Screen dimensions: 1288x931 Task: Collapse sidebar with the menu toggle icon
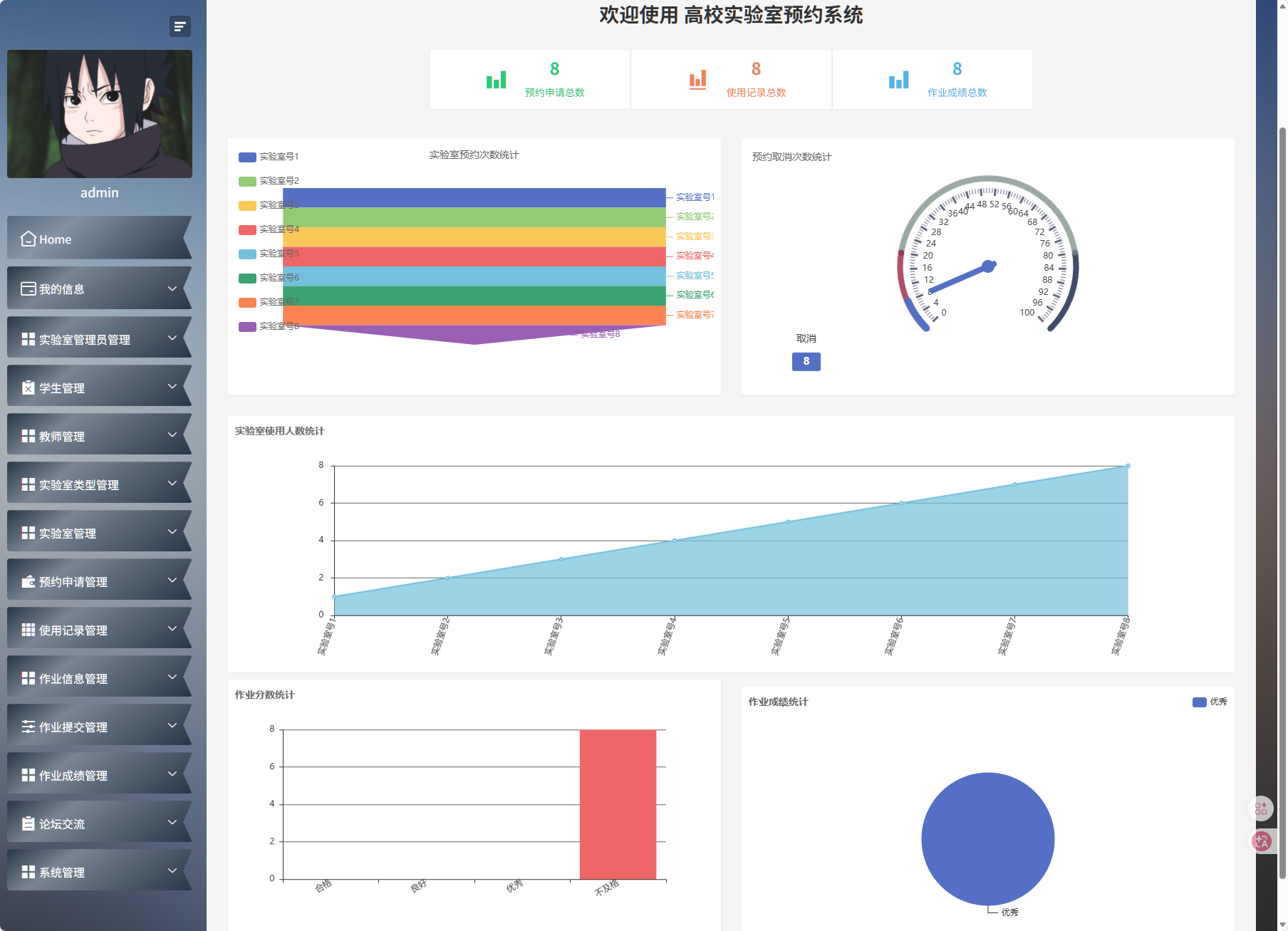180,26
